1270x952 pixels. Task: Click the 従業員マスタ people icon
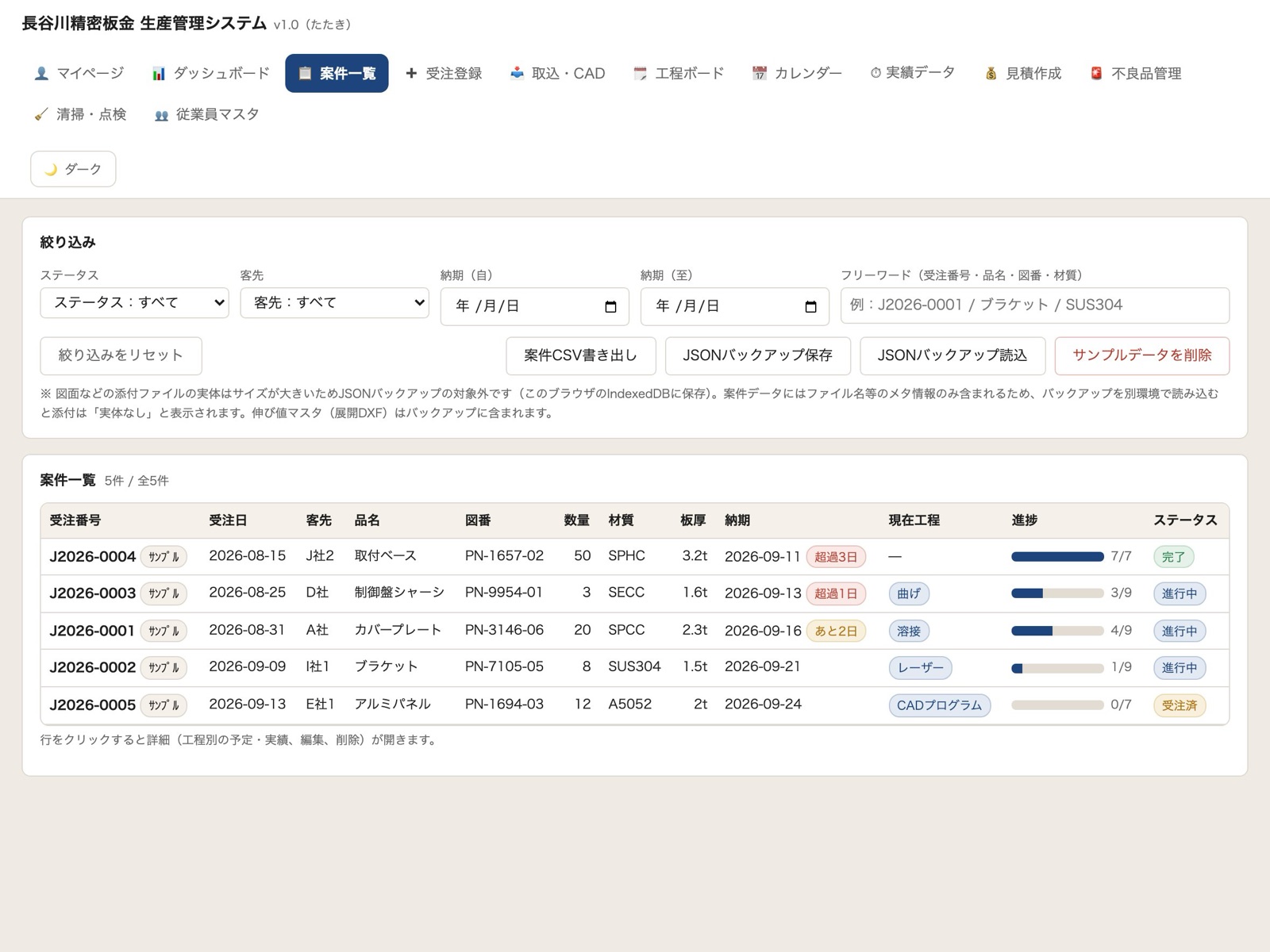161,115
